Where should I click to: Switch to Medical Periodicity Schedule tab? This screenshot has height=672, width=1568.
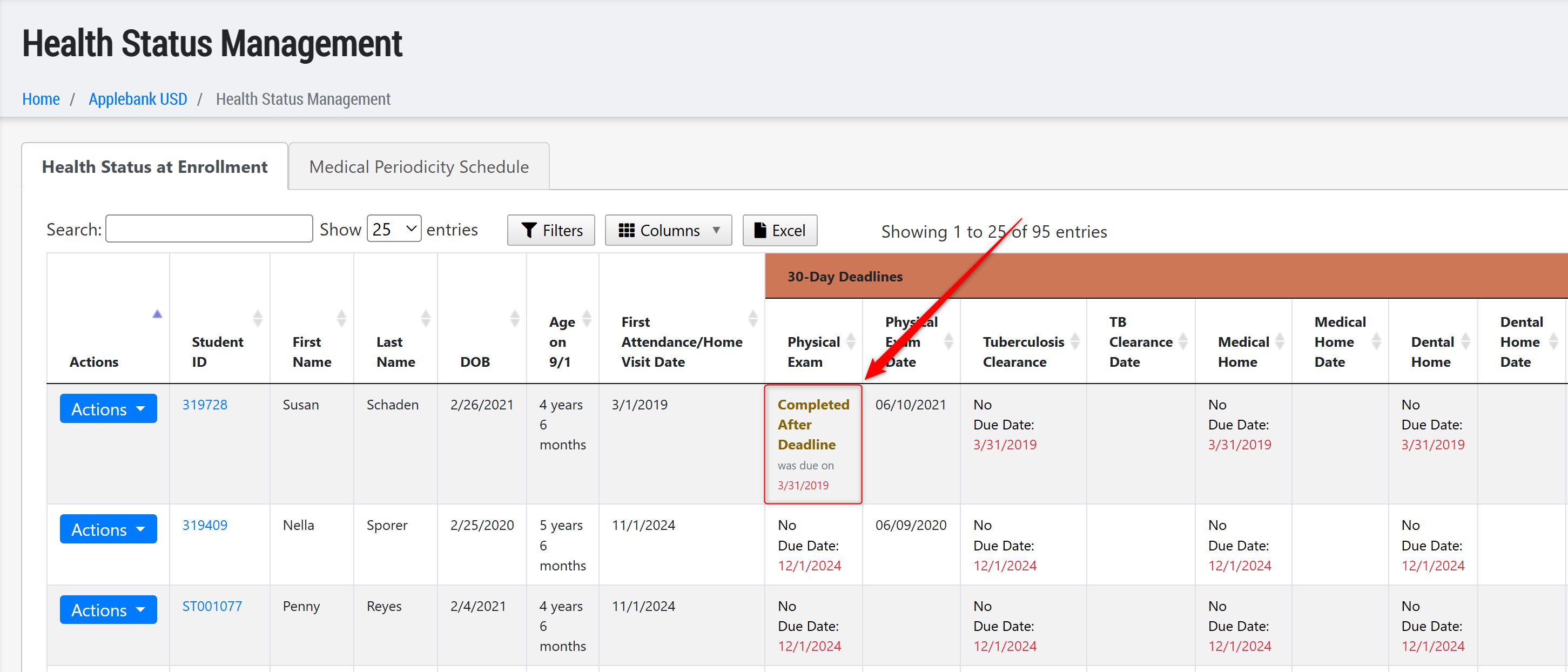[419, 167]
